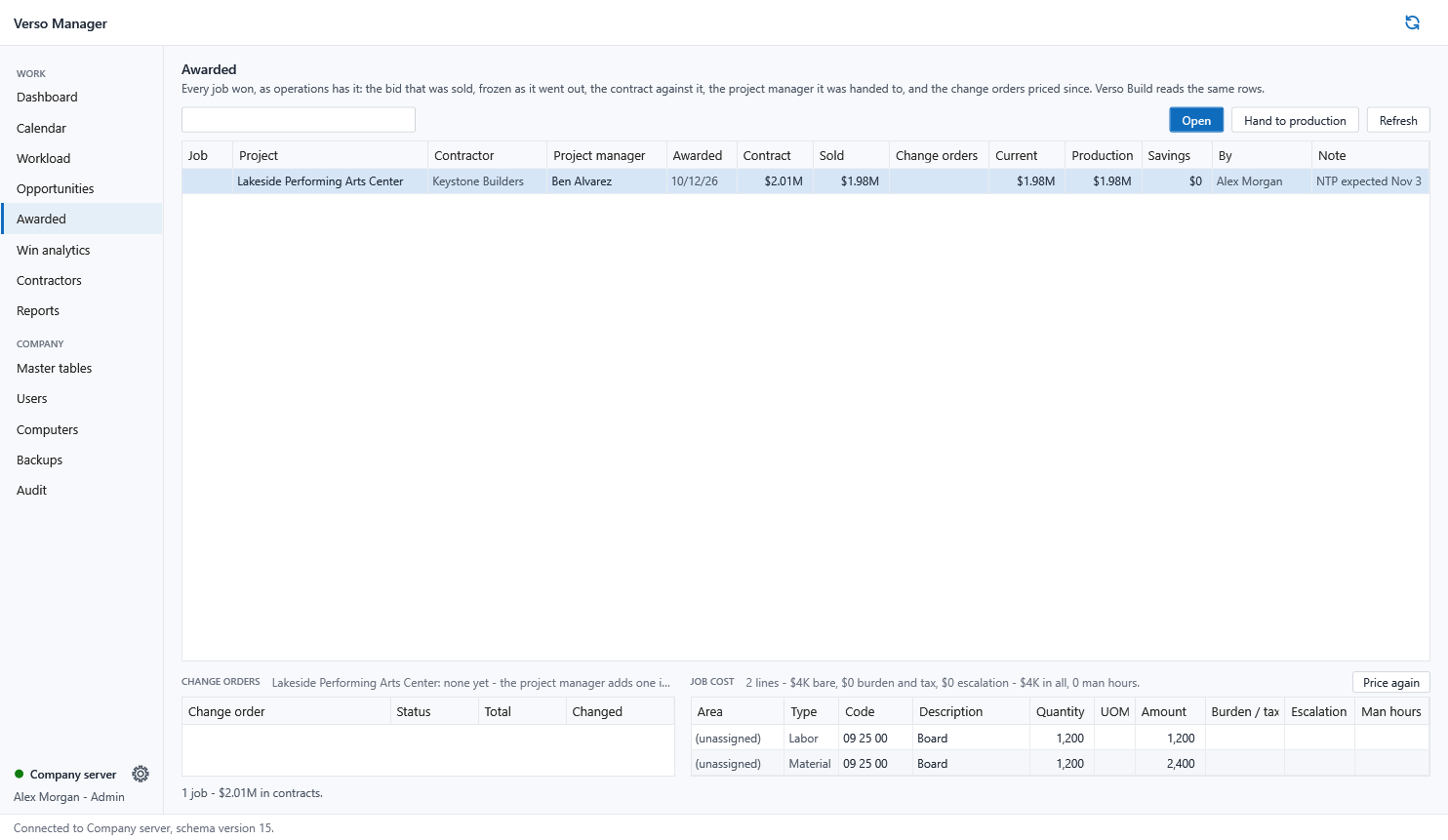Open the Audit page

(x=82, y=490)
